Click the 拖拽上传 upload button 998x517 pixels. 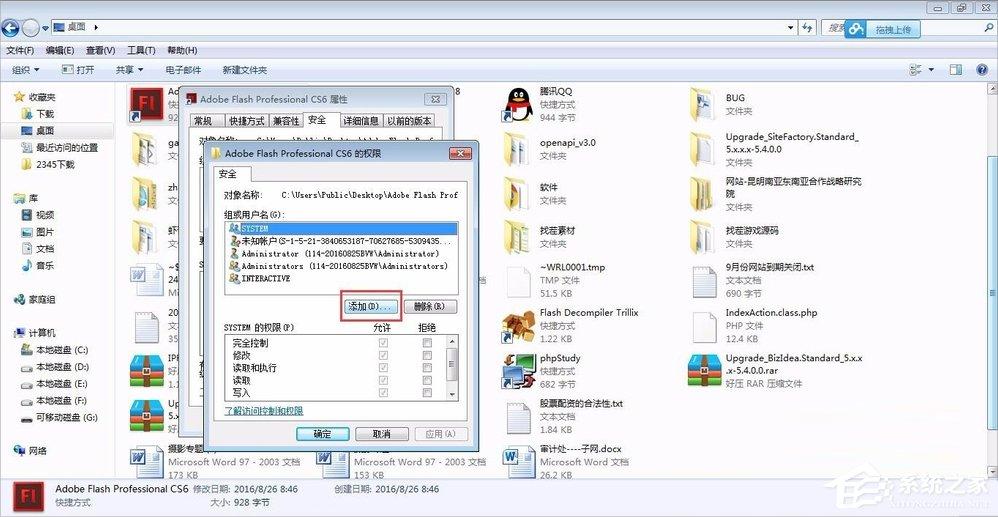tap(883, 29)
